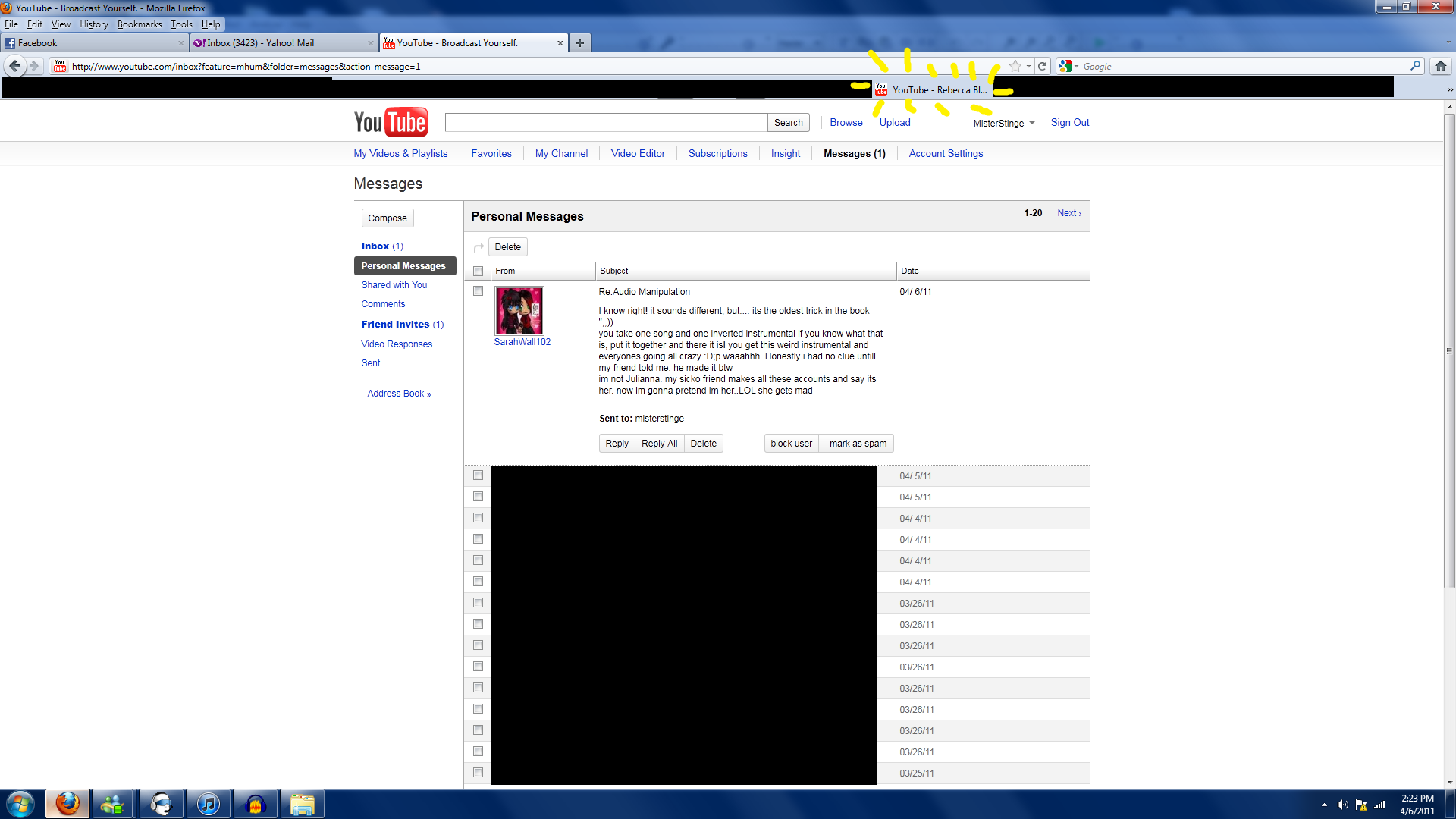Expand the bookmarks toolbar overflow chevron
This screenshot has width=1456, height=819.
pyautogui.click(x=1449, y=89)
